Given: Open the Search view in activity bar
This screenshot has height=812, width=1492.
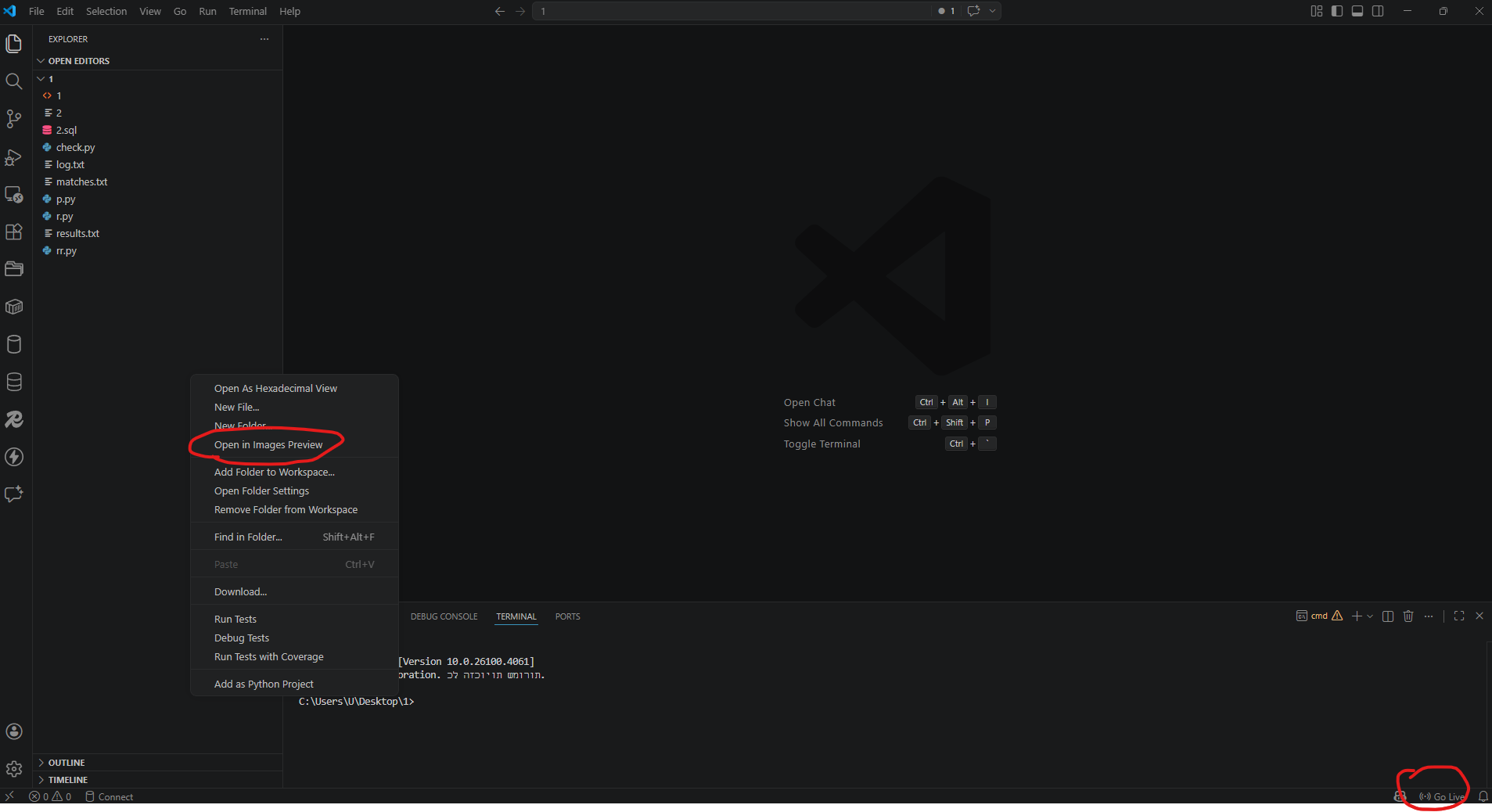Looking at the screenshot, I should tap(14, 81).
